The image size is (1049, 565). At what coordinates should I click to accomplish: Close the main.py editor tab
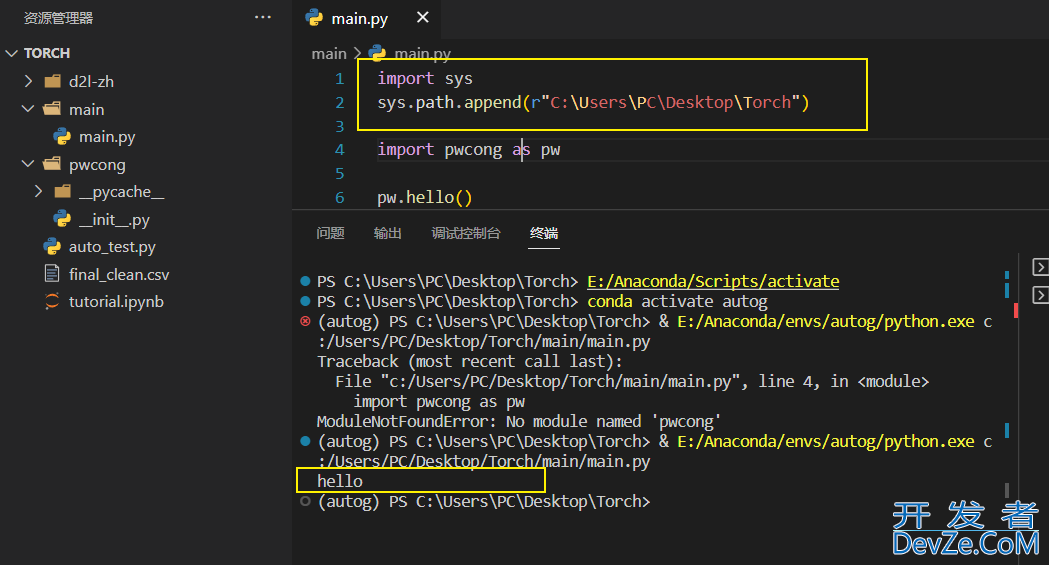tap(423, 17)
